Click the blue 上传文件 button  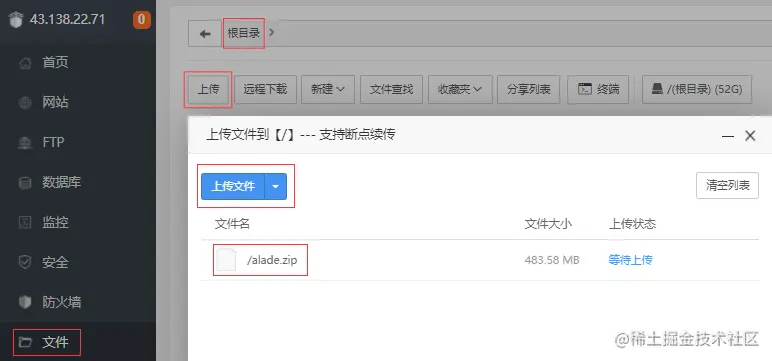(x=233, y=186)
